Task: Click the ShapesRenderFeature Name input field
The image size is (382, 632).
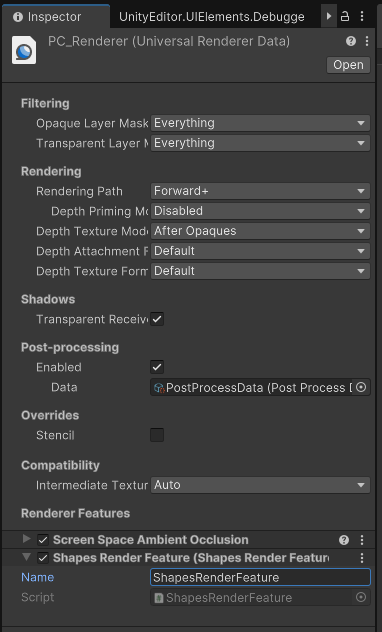Action: coord(260,577)
